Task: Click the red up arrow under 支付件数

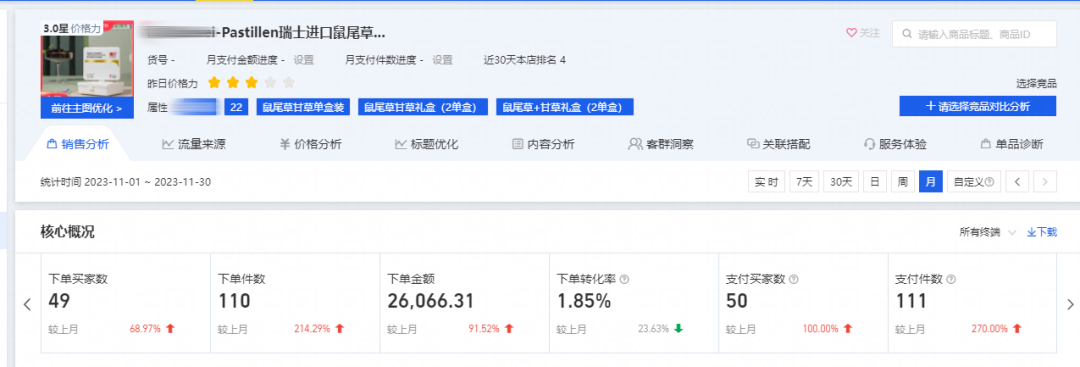Action: point(1017,329)
